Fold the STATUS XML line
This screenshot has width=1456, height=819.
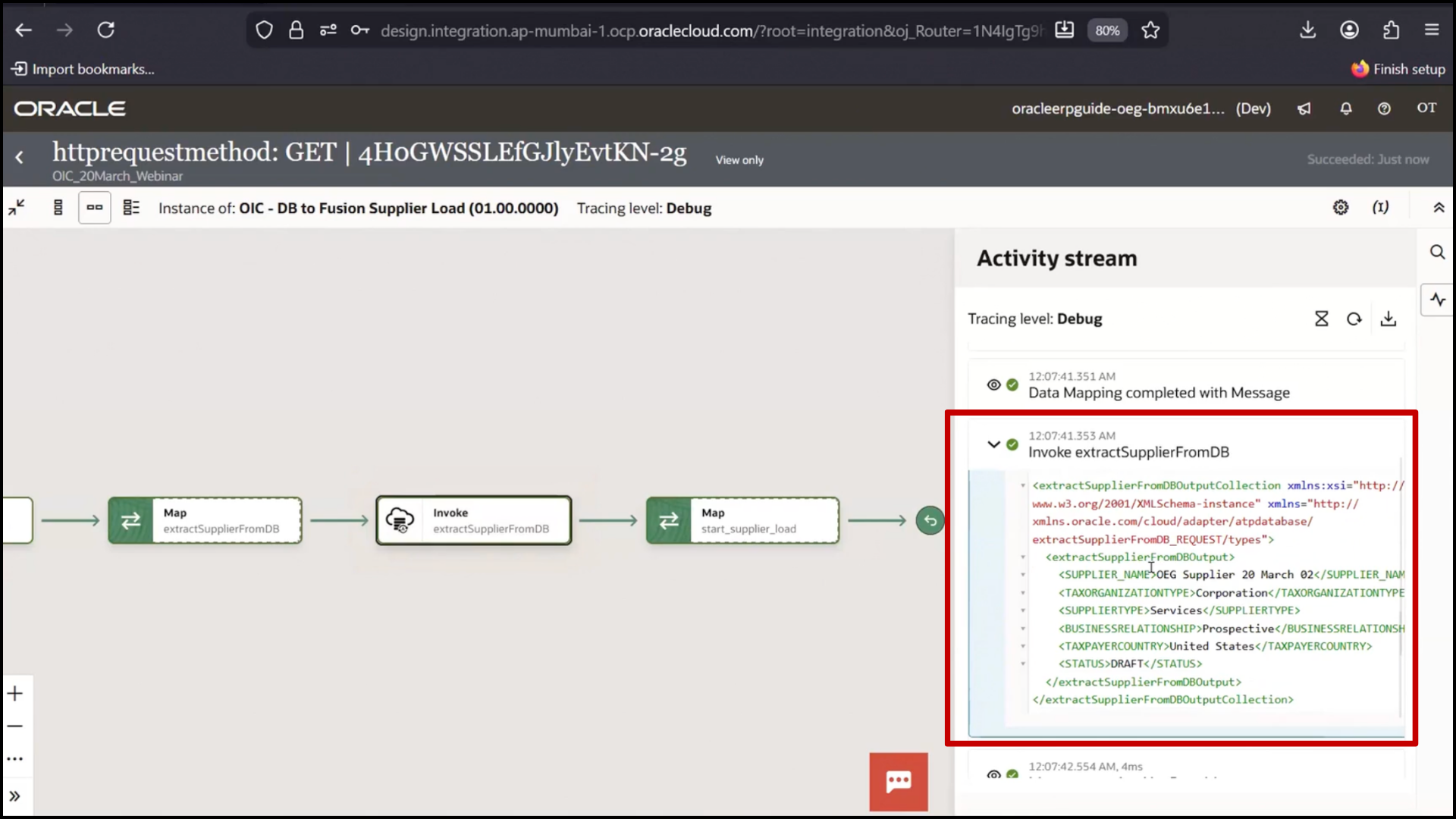[x=1023, y=664]
